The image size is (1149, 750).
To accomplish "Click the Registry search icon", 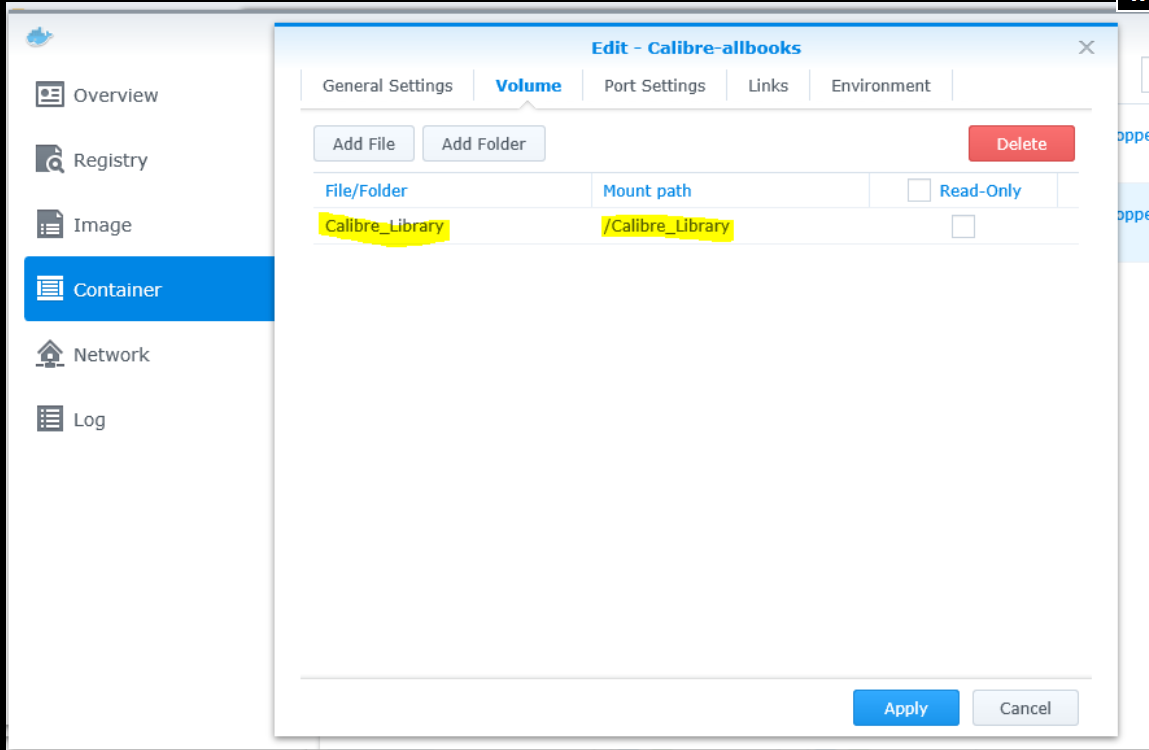I will 50,159.
